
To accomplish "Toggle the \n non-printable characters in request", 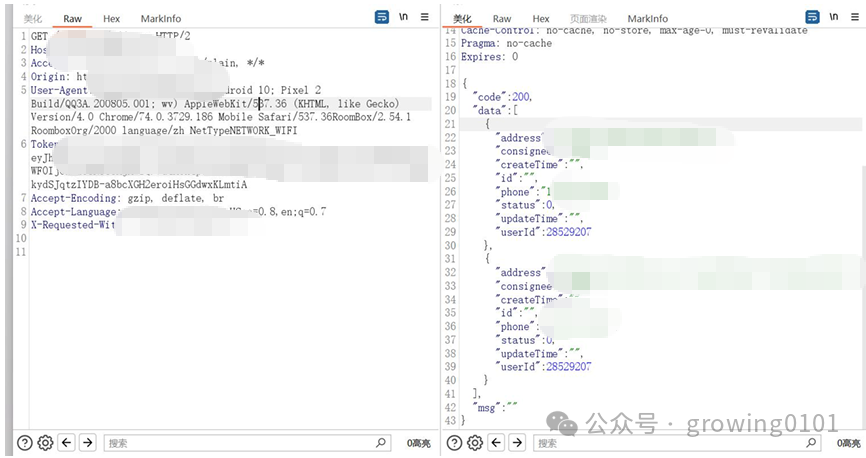I will coord(404,17).
